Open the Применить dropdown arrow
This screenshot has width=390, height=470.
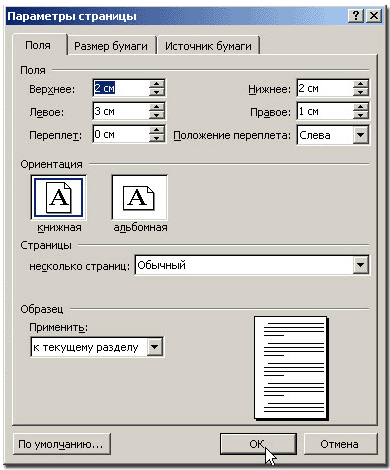[155, 347]
